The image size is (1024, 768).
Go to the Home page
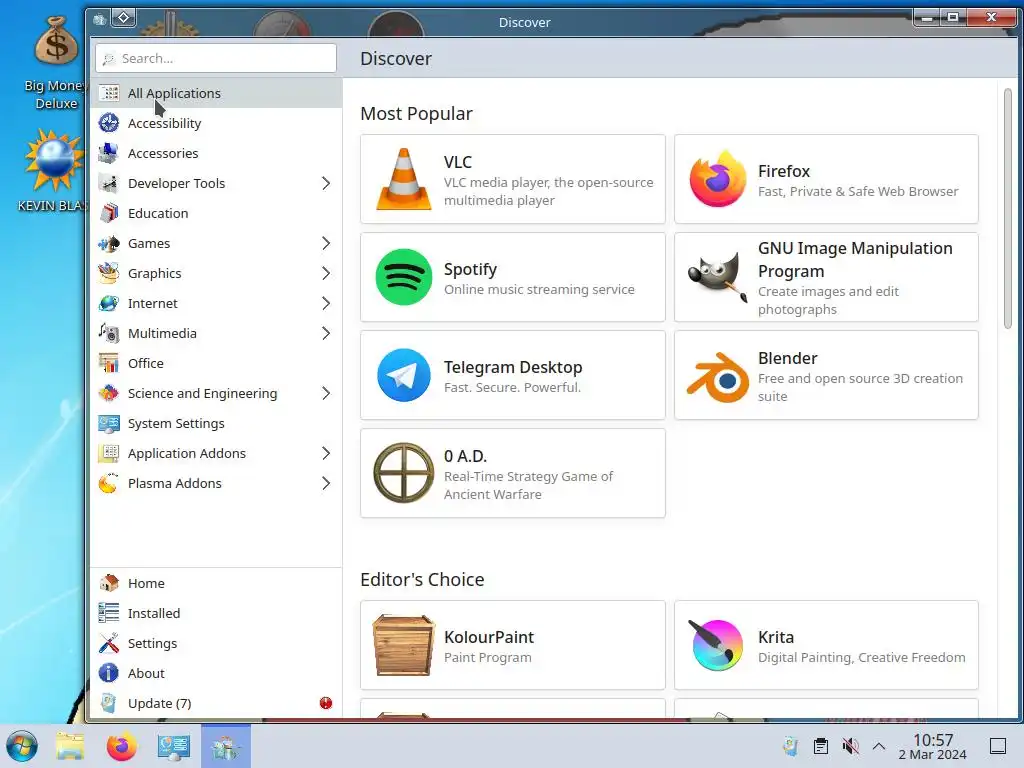tap(216, 583)
